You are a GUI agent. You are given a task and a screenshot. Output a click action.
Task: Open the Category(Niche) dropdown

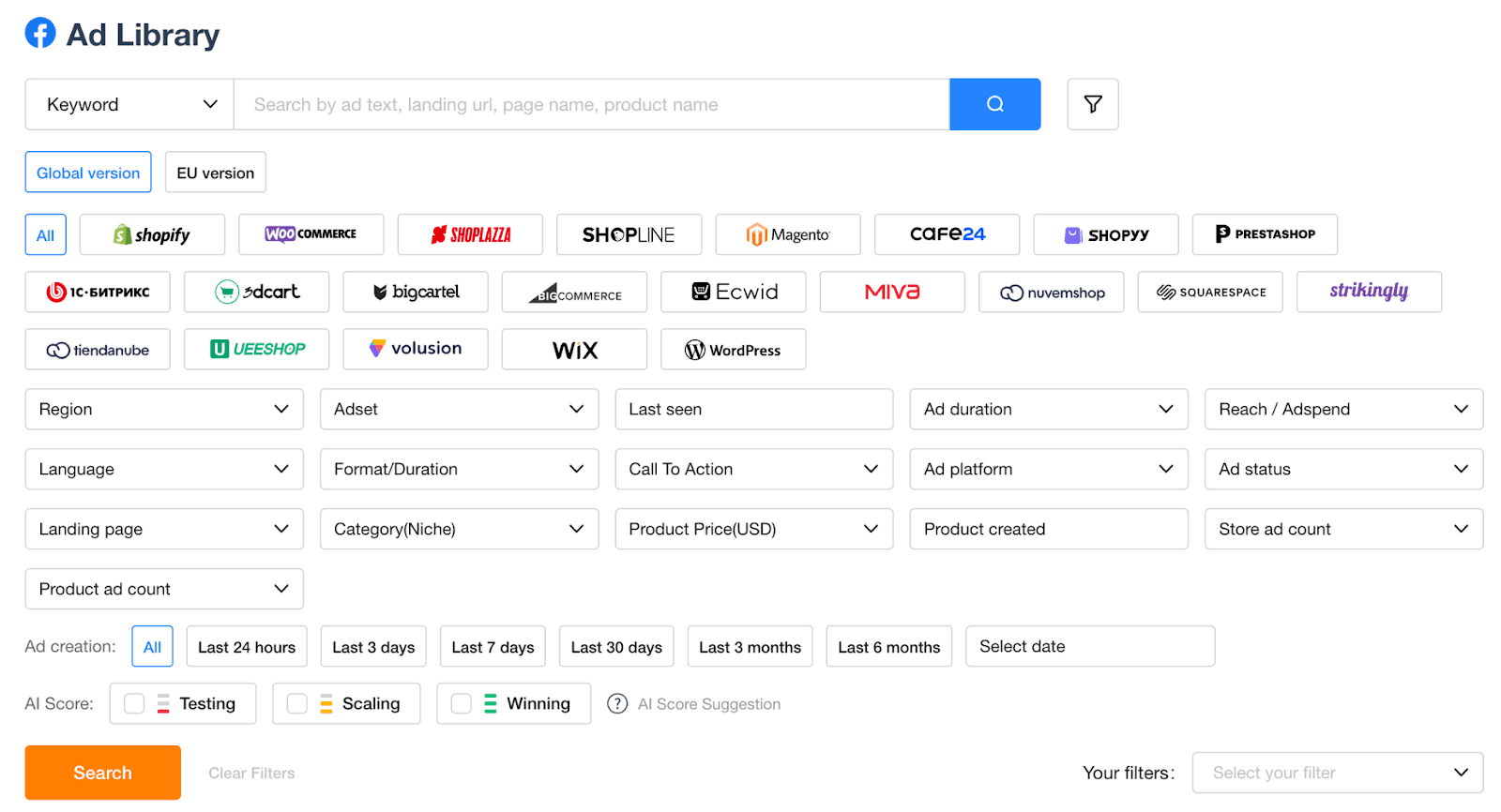click(460, 529)
